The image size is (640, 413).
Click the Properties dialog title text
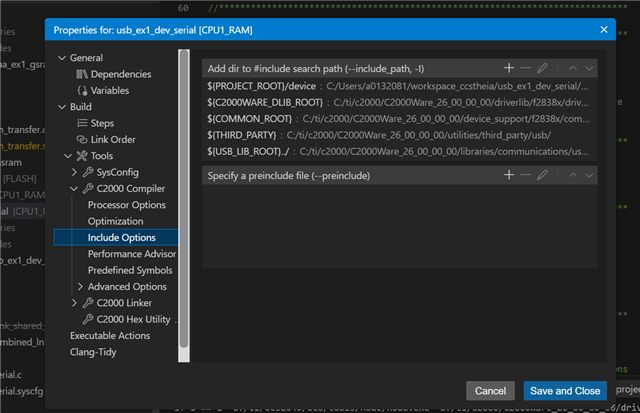(153, 30)
